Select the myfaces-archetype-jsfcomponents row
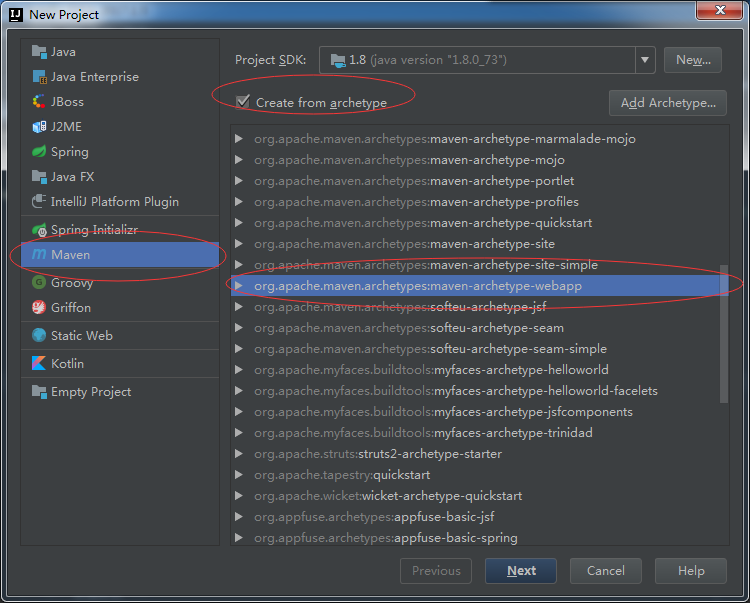Viewport: 750px width, 603px height. click(479, 412)
